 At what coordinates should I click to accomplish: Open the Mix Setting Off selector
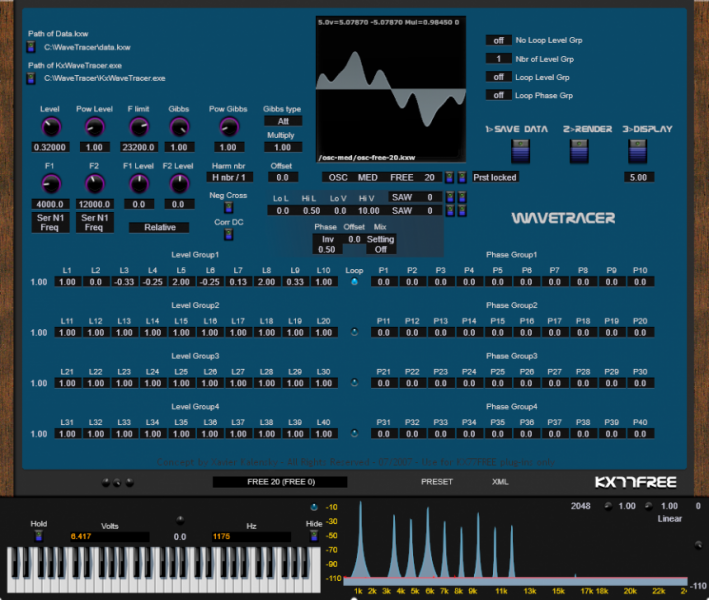(380, 244)
